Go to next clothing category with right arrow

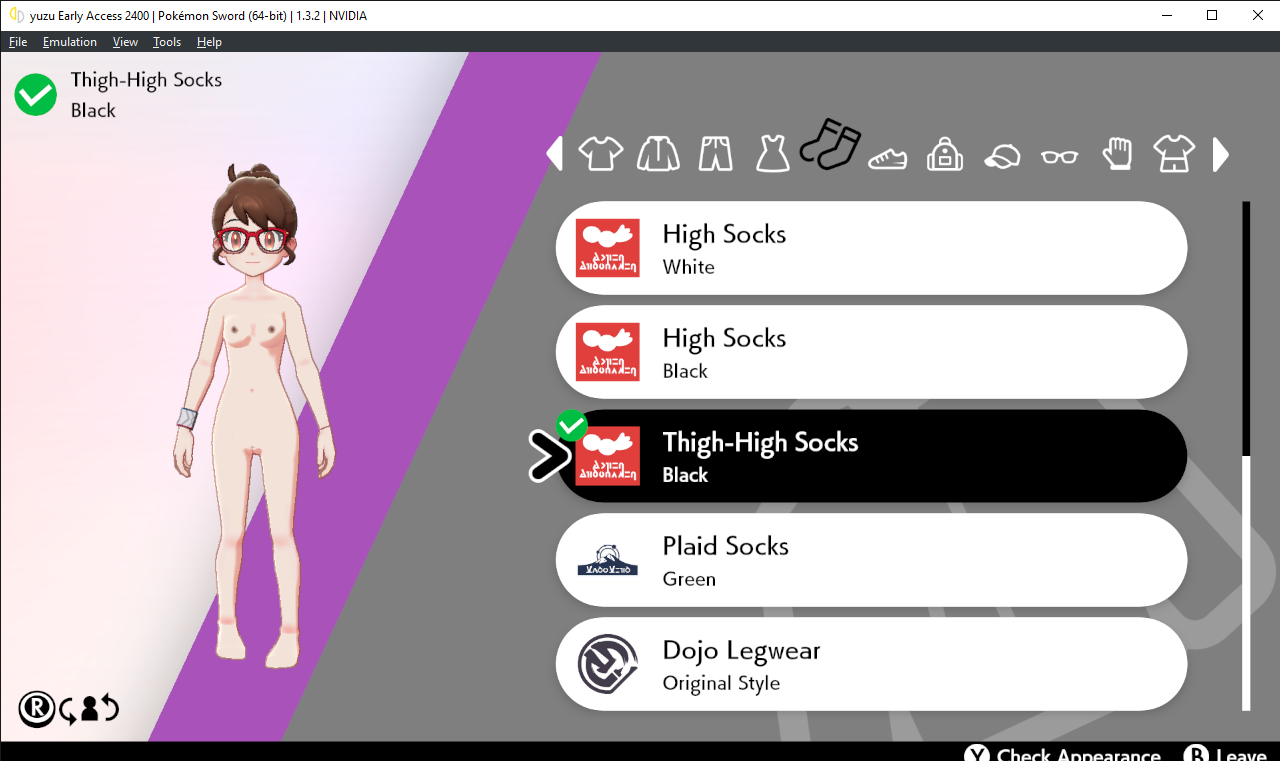pos(1221,154)
